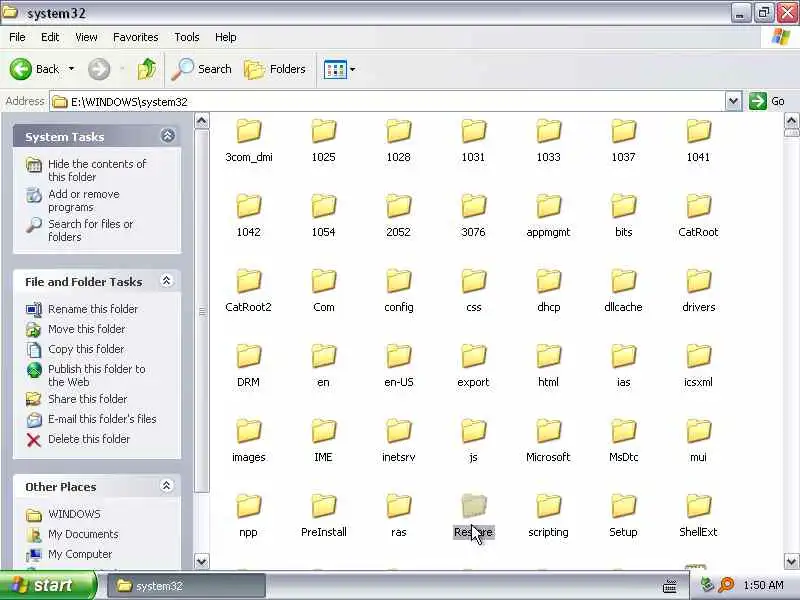This screenshot has width=800, height=600.
Task: Click the Views toolbar icon
Action: coord(335,69)
